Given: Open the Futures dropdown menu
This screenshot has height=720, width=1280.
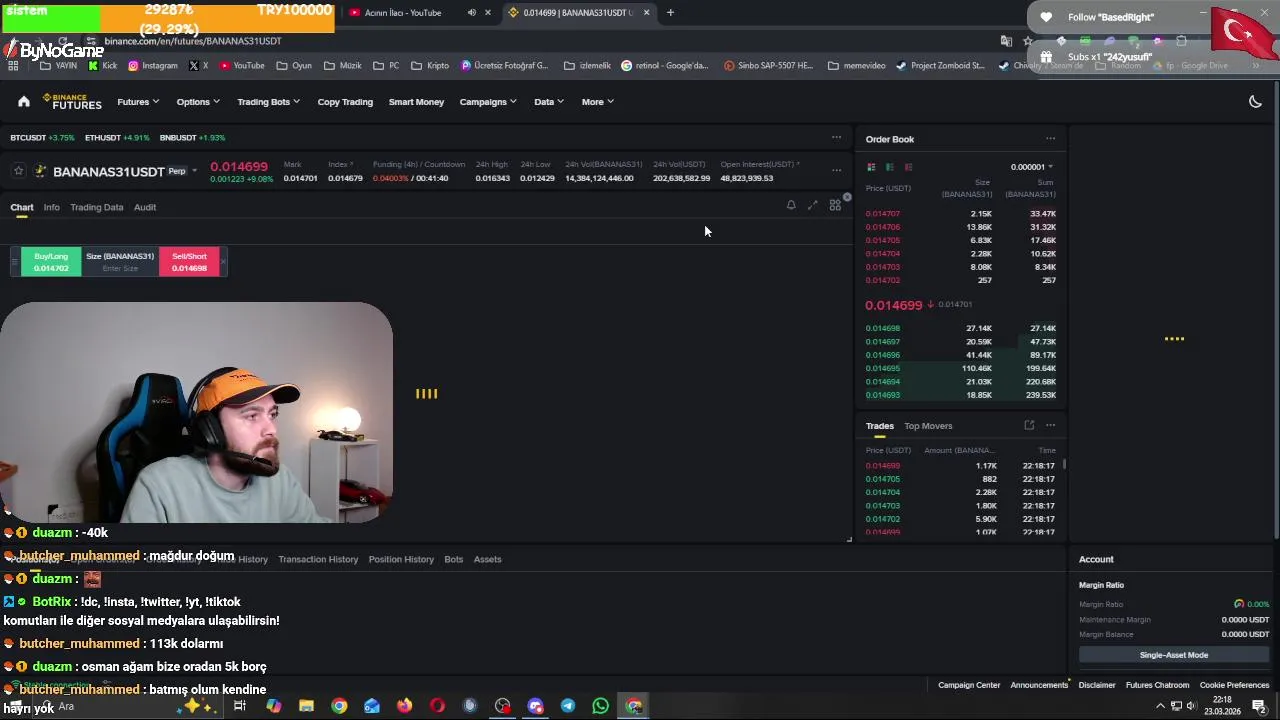Looking at the screenshot, I should pyautogui.click(x=138, y=101).
